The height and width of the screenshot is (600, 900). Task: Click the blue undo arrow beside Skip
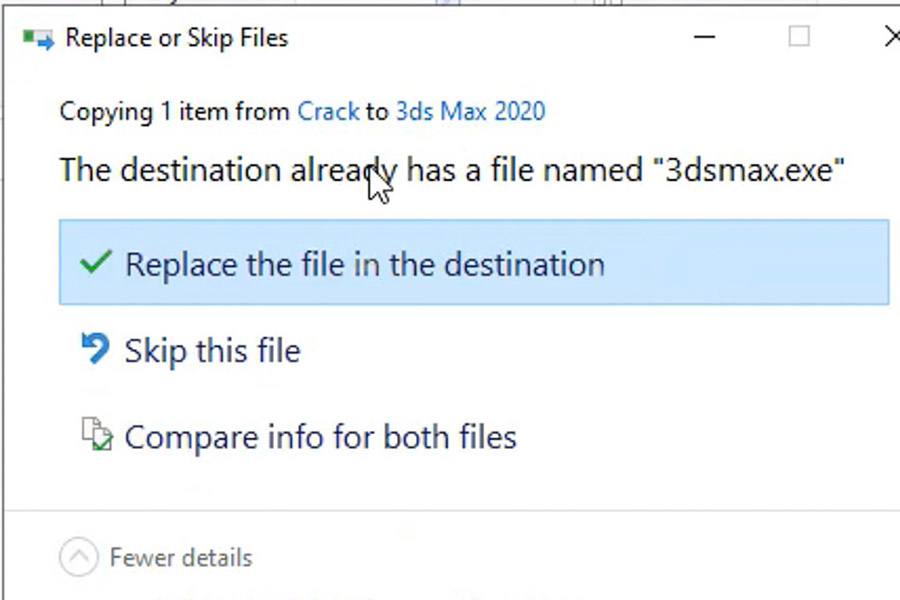coord(95,349)
